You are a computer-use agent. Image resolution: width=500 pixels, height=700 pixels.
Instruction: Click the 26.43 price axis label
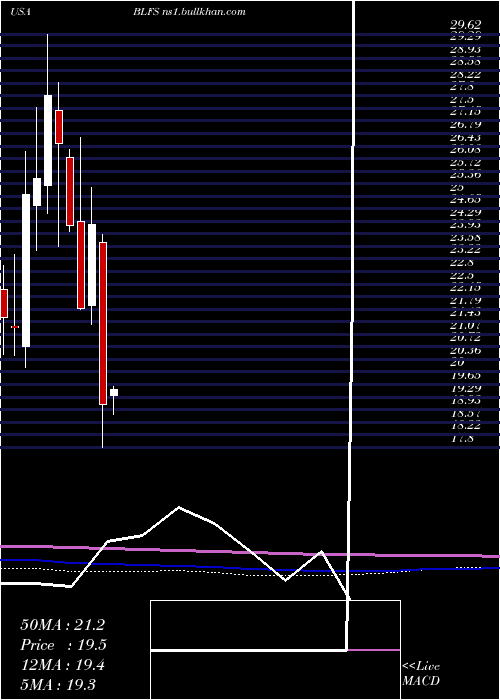click(465, 137)
